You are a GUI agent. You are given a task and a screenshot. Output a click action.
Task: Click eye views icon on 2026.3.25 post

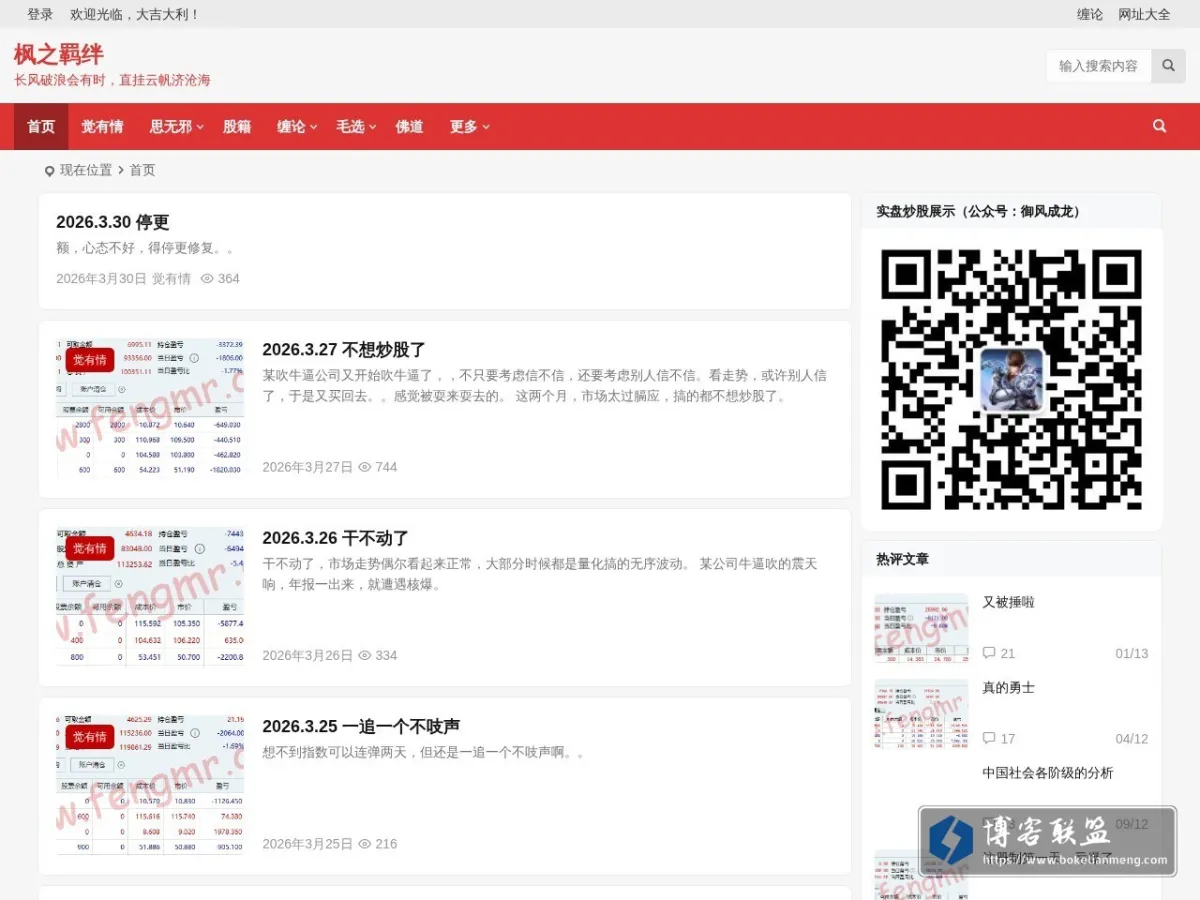pyautogui.click(x=365, y=844)
